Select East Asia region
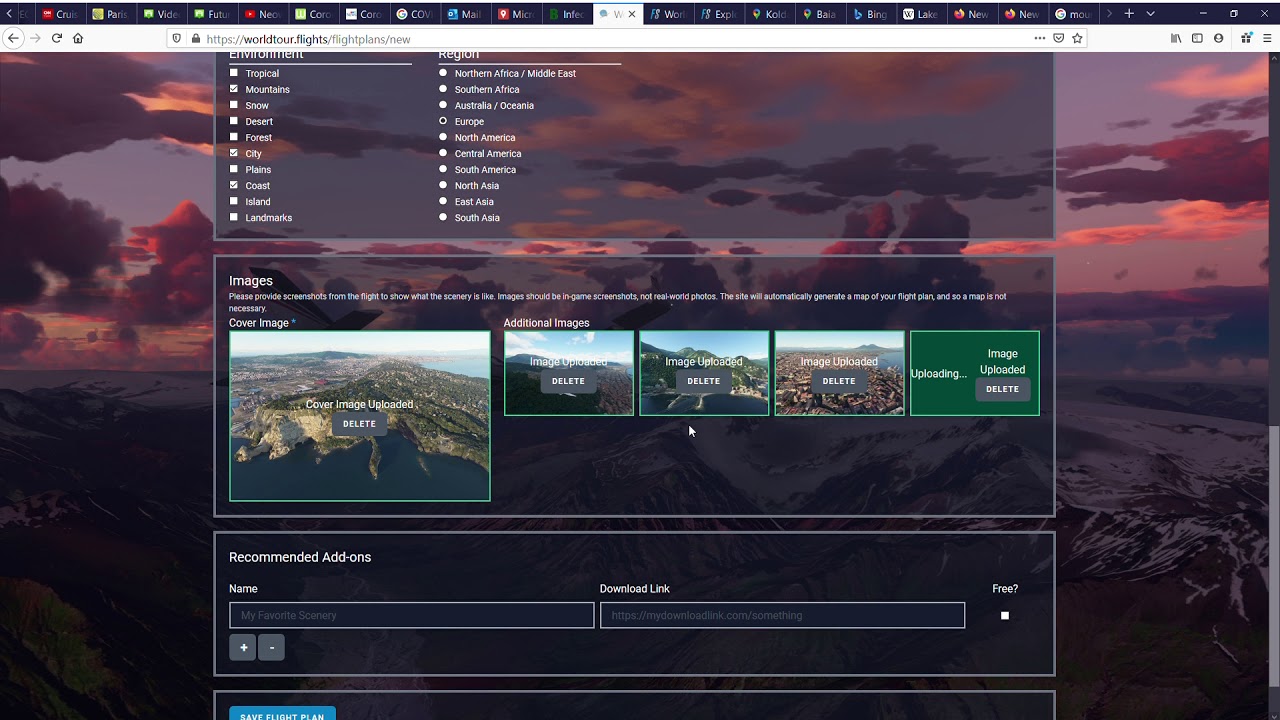Screen dimensions: 1280x720 pos(443,201)
